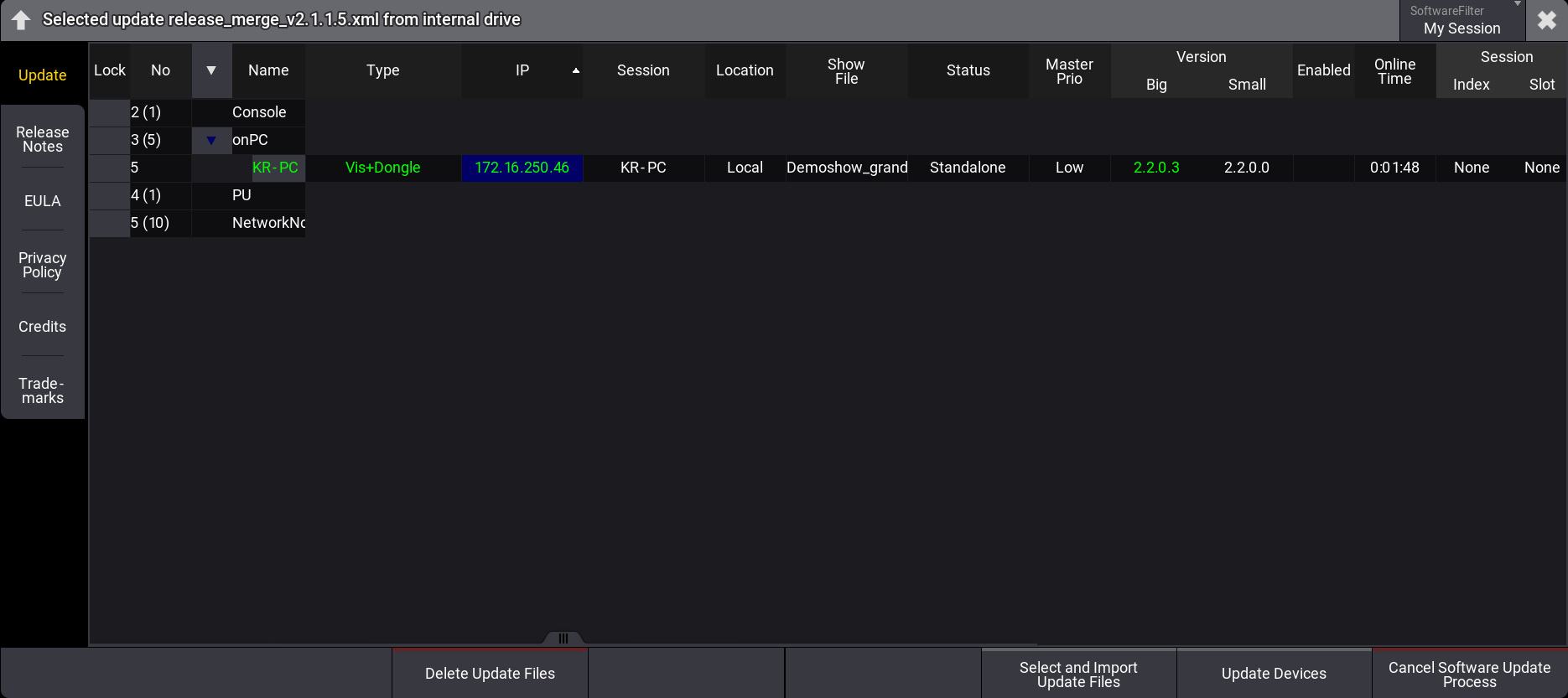The width and height of the screenshot is (1568, 698).
Task: Toggle Enabled cell for KR-PC device
Action: click(1323, 168)
